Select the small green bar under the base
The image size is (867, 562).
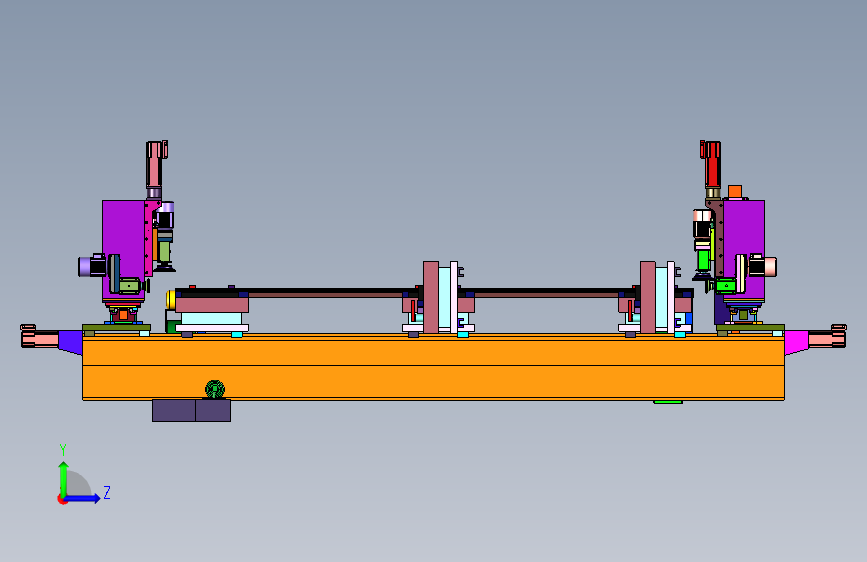click(668, 402)
